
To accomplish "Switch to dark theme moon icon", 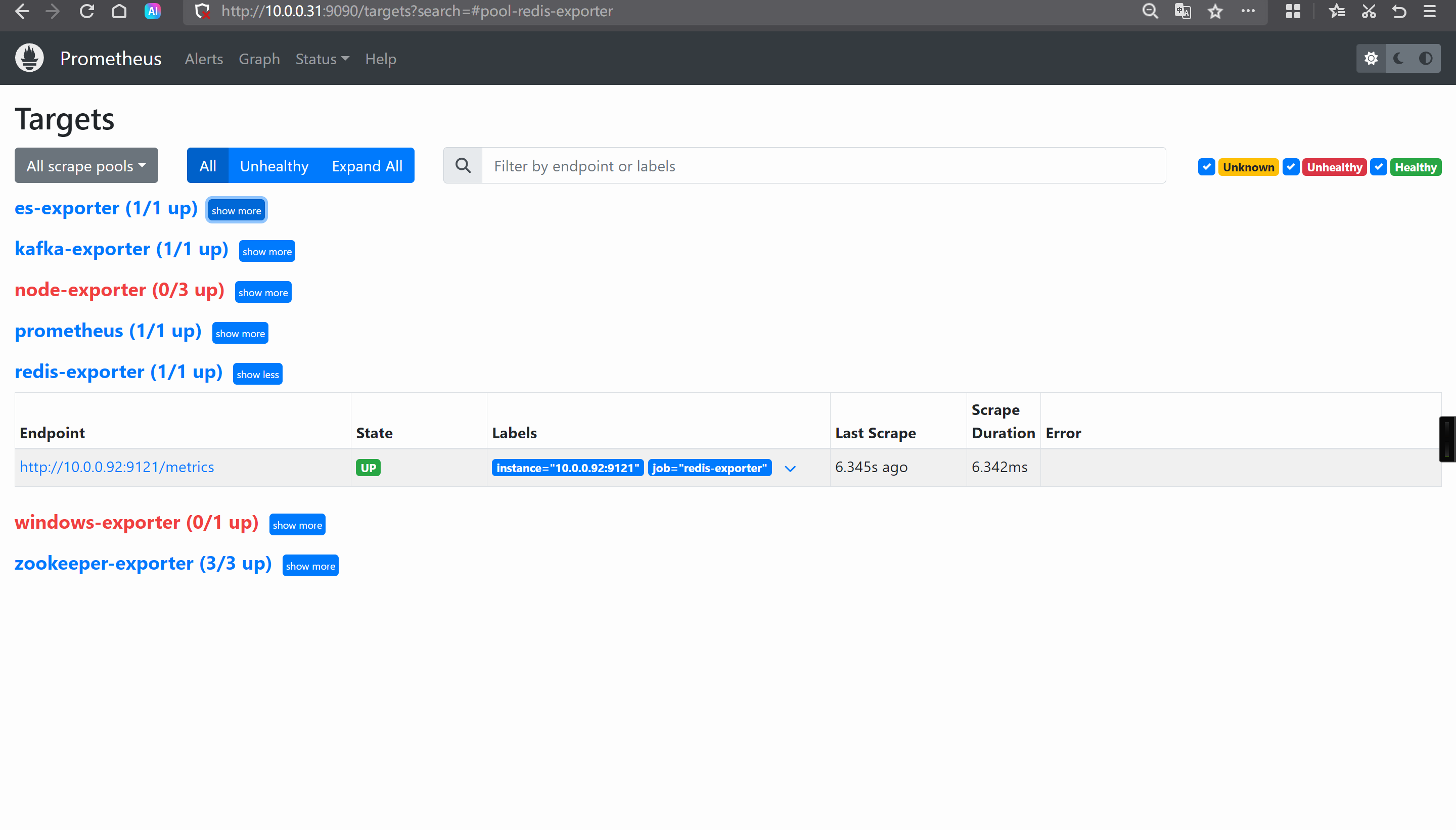I will pos(1398,58).
